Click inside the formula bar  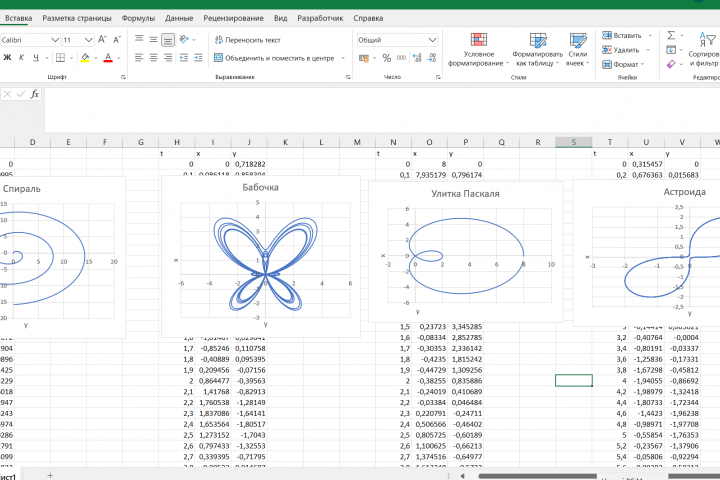click(x=382, y=110)
